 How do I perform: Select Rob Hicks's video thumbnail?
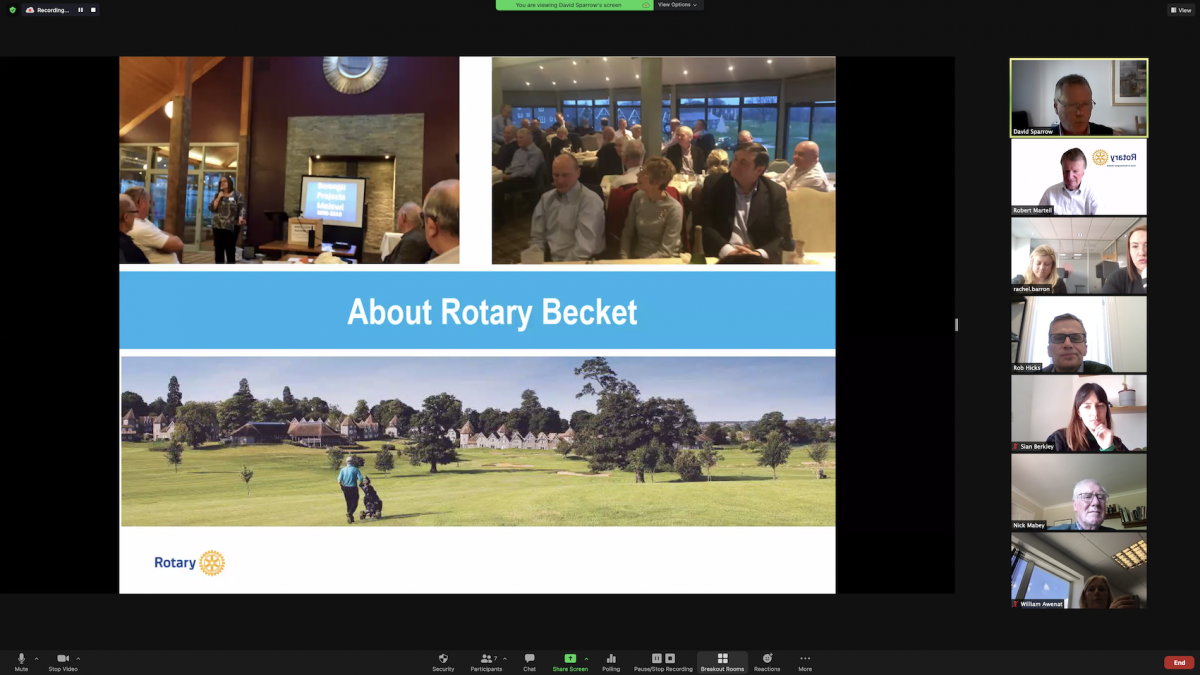tap(1079, 335)
